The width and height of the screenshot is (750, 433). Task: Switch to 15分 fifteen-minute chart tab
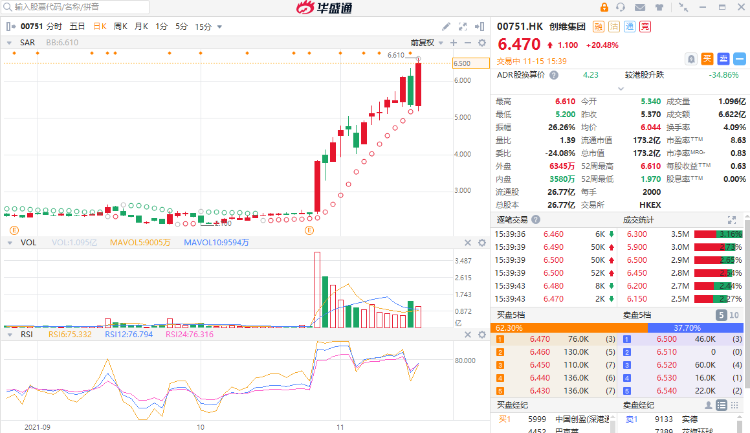pyautogui.click(x=203, y=27)
